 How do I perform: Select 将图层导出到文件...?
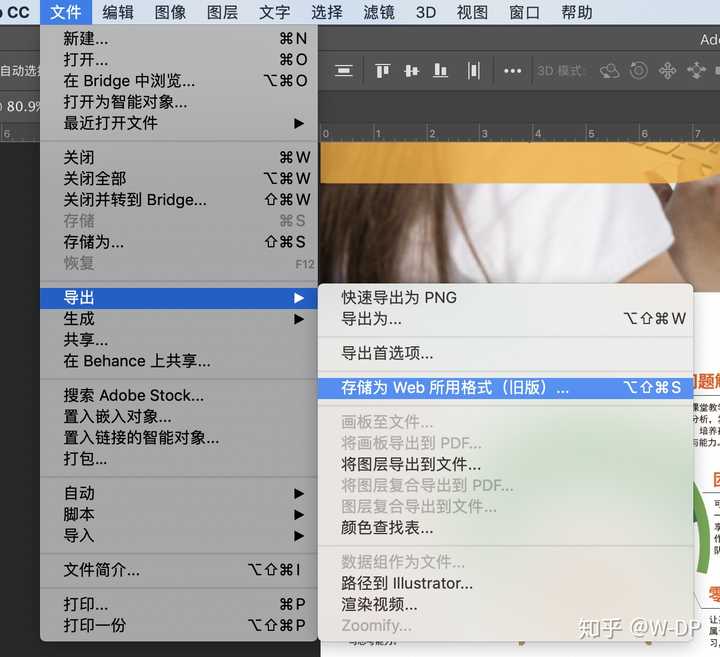coord(505,465)
